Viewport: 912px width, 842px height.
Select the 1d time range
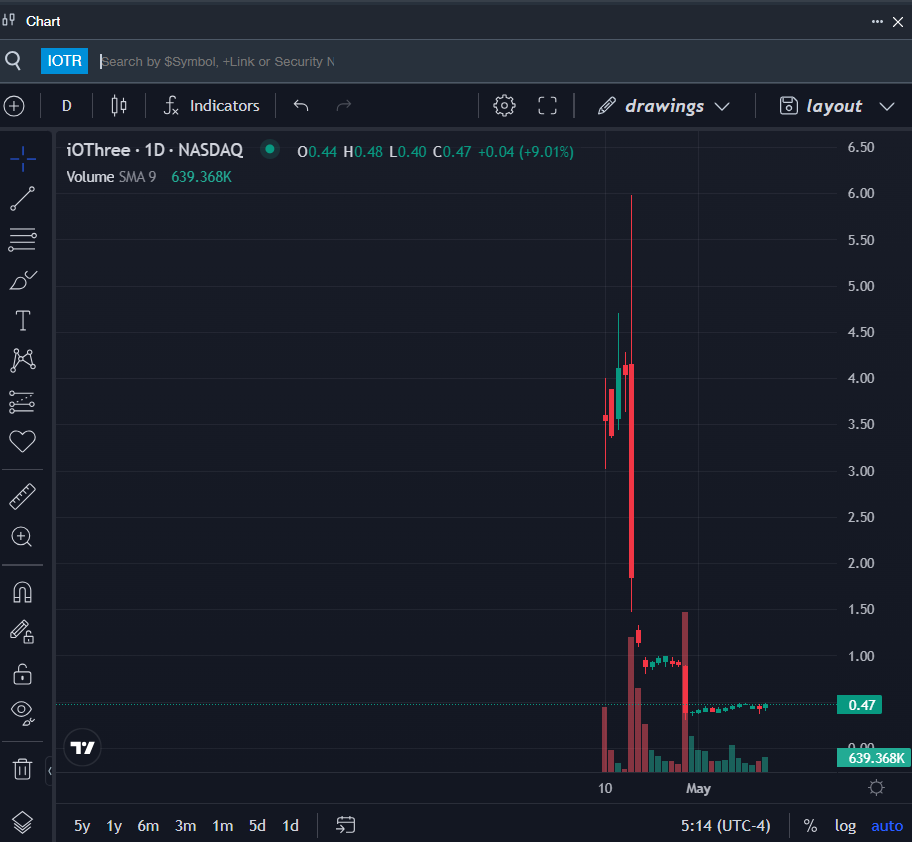click(x=290, y=826)
